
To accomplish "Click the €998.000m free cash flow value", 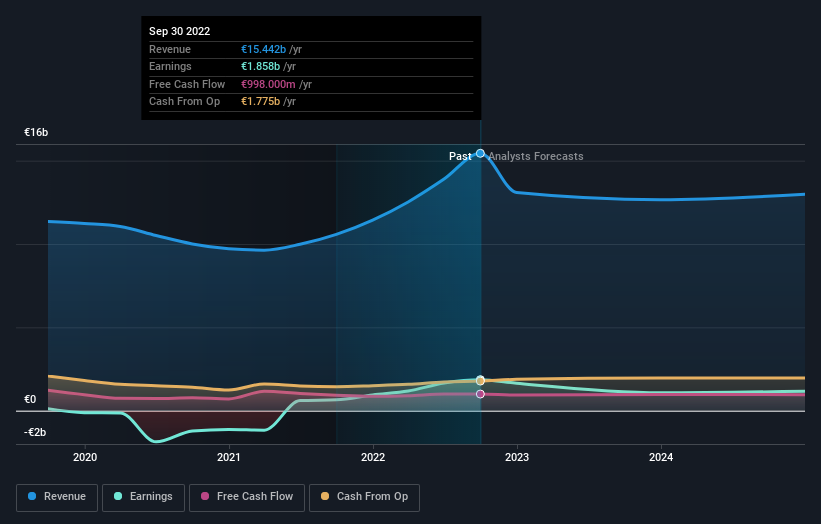I will (x=268, y=84).
